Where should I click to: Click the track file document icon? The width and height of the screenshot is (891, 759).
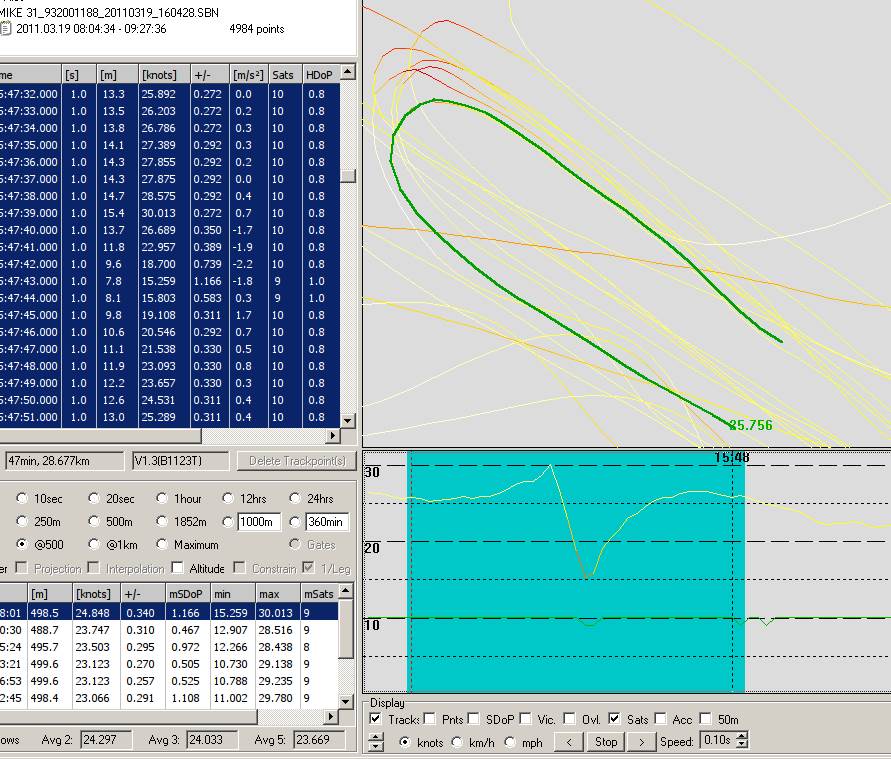6,29
